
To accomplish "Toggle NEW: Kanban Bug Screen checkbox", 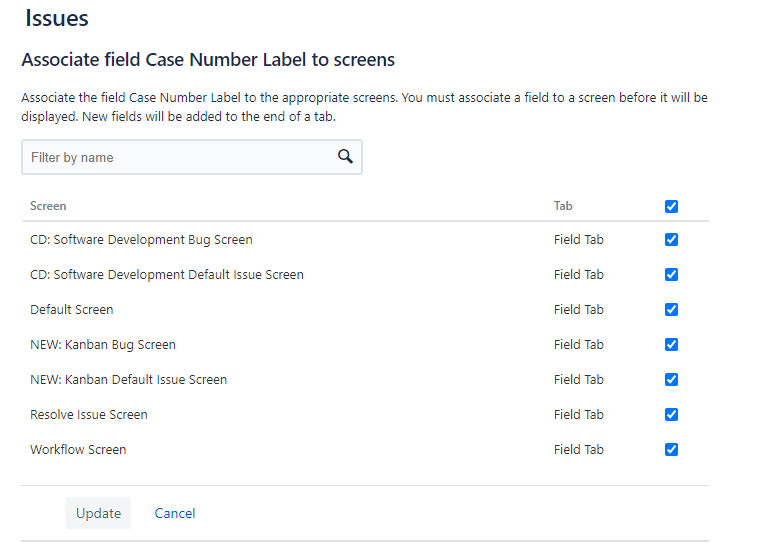I will tap(671, 345).
